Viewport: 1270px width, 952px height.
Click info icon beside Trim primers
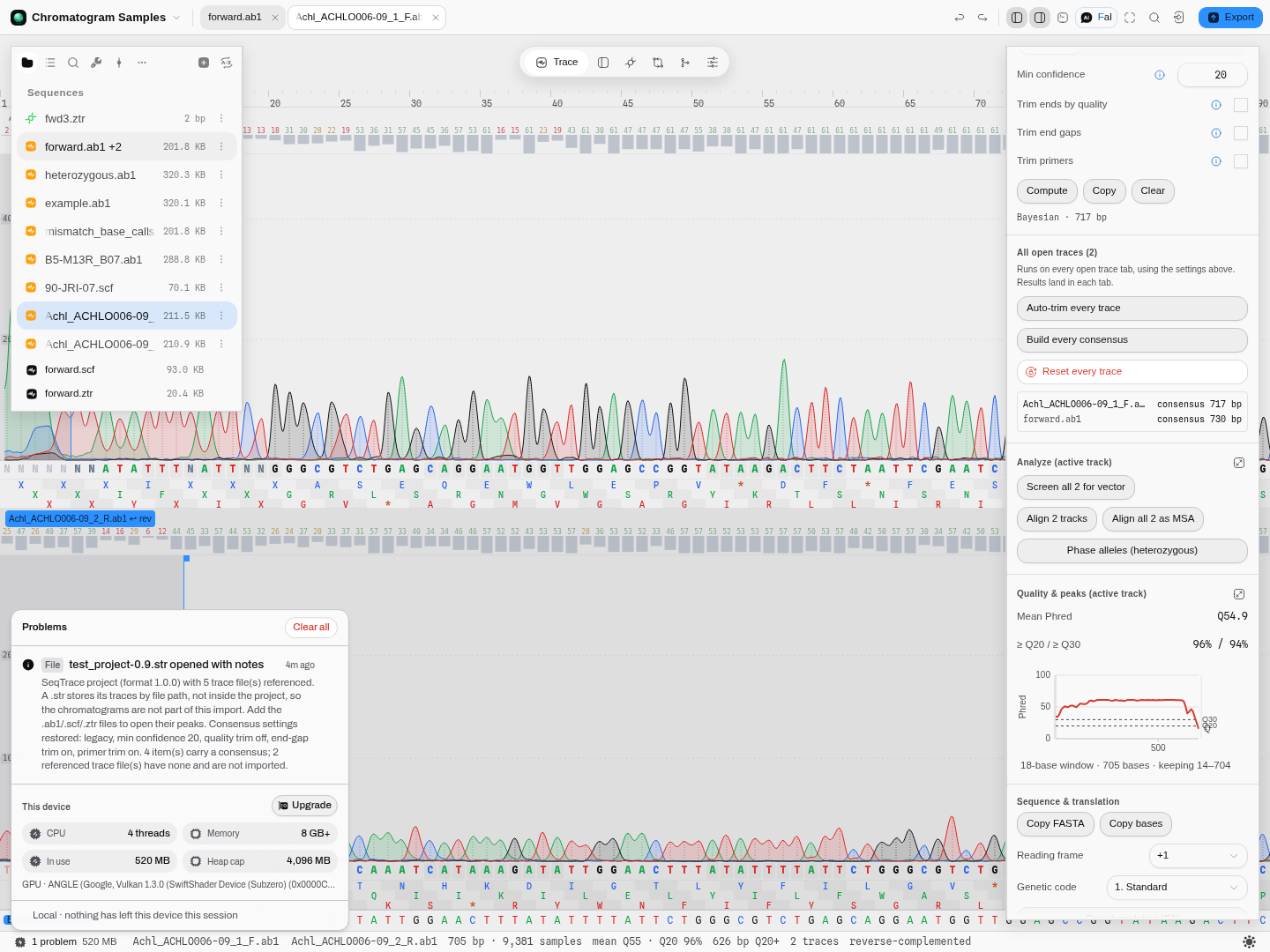coord(1216,161)
